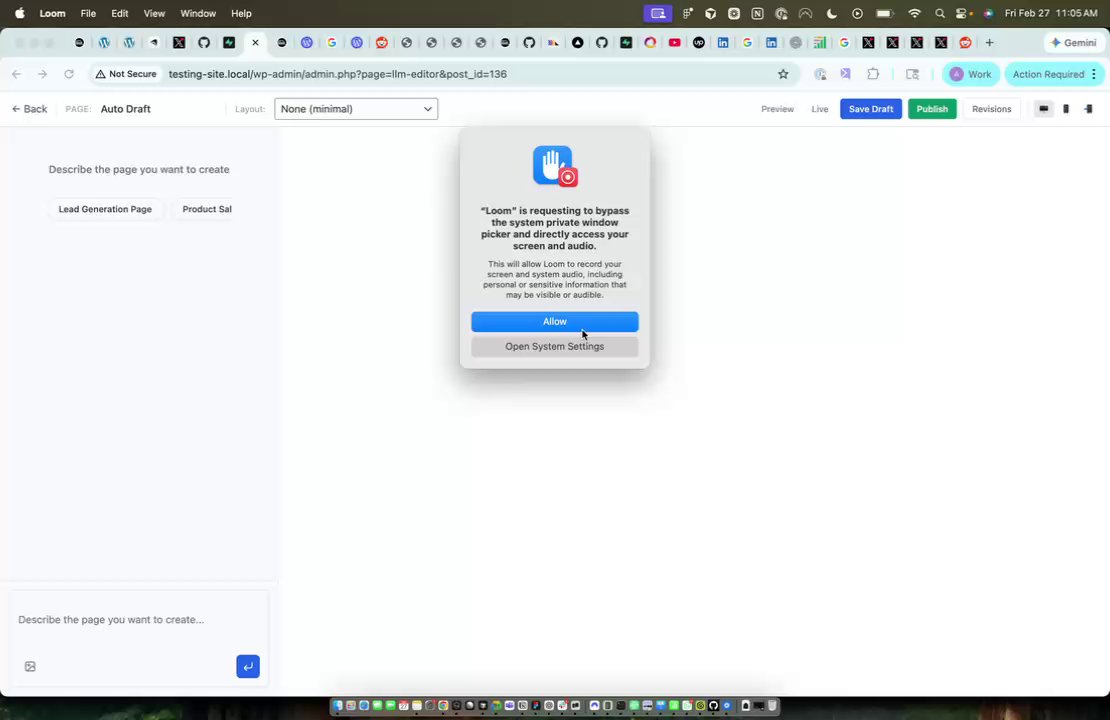This screenshot has width=1110, height=720.
Task: Click the Action Required three-dot menu
Action: point(1094,74)
